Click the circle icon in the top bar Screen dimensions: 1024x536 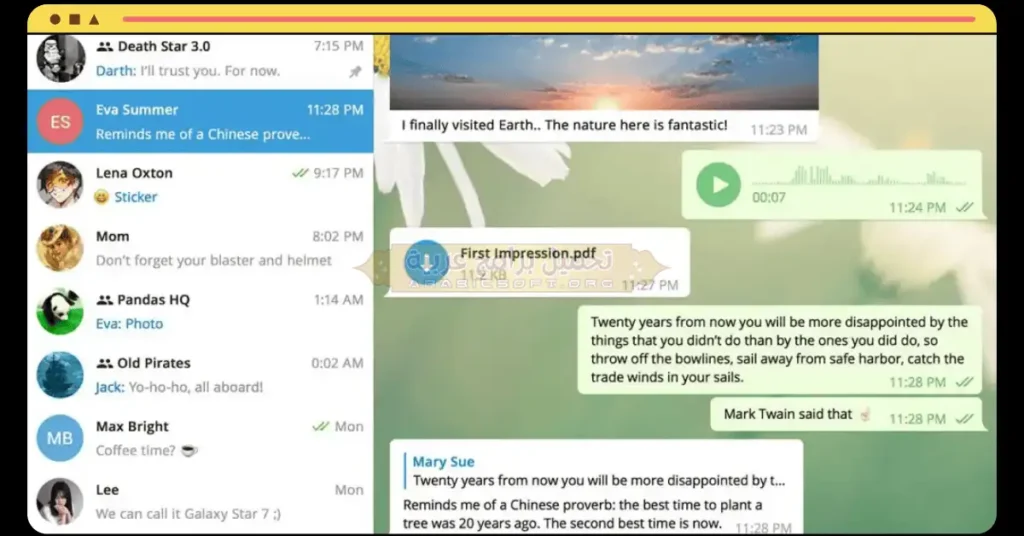click(56, 20)
